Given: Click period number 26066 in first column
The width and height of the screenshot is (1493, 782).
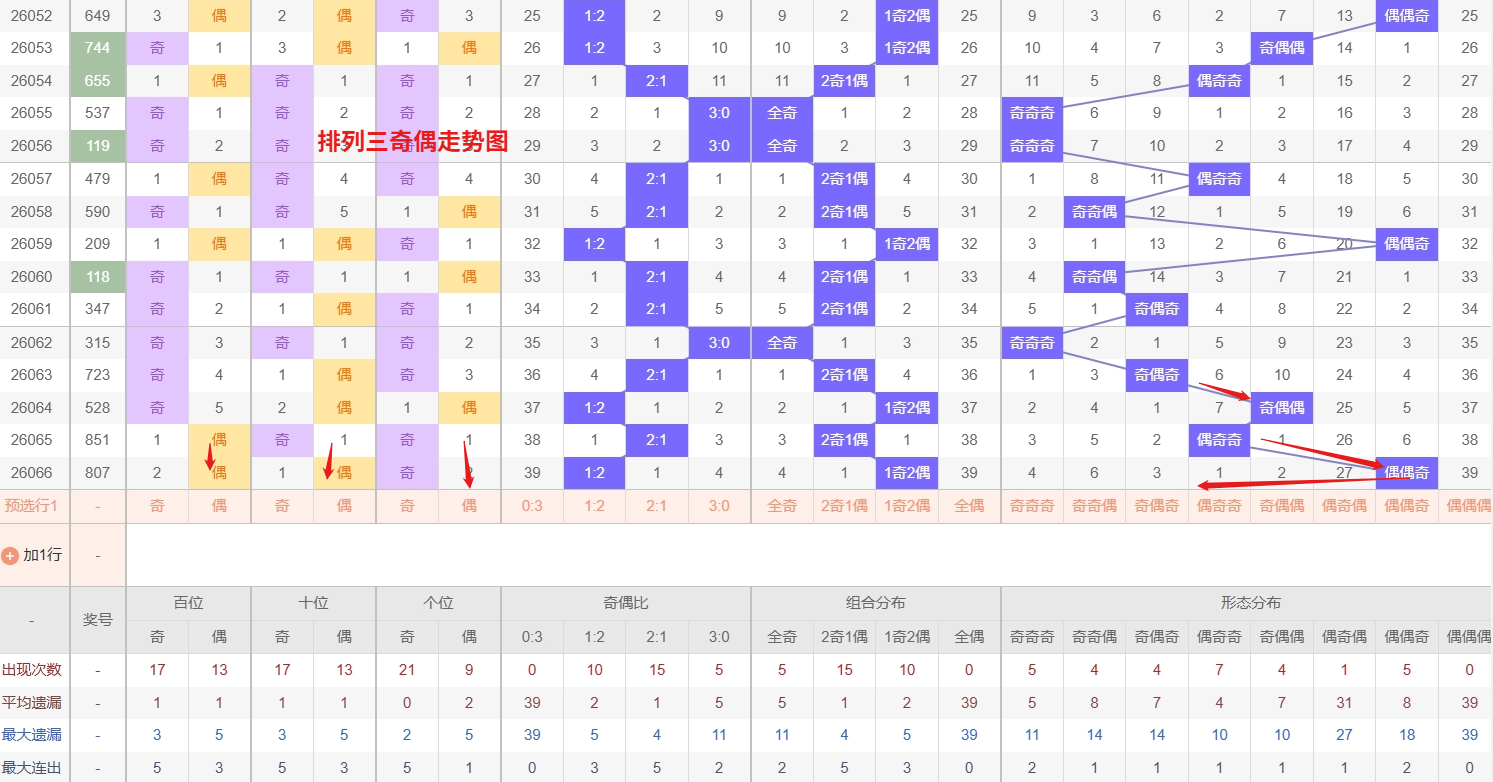Looking at the screenshot, I should tap(33, 472).
